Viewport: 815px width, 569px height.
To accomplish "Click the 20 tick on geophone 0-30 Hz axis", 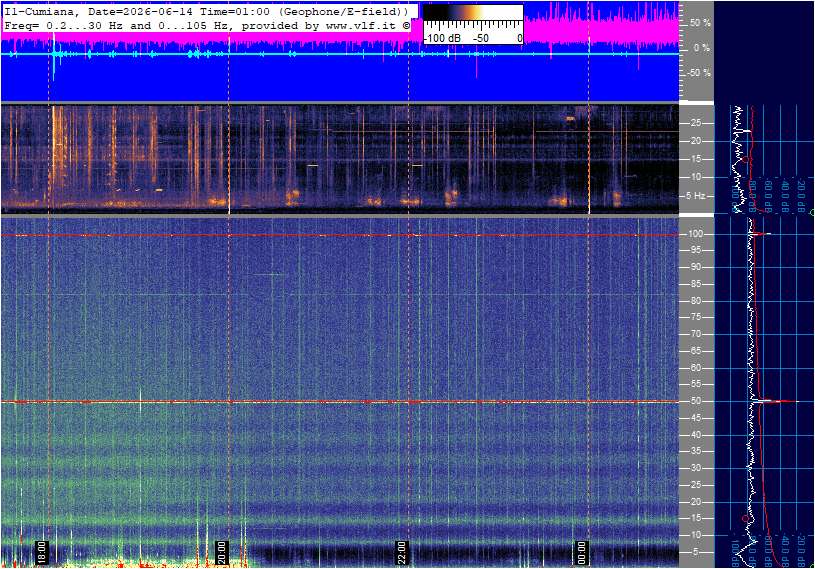I will point(695,141).
